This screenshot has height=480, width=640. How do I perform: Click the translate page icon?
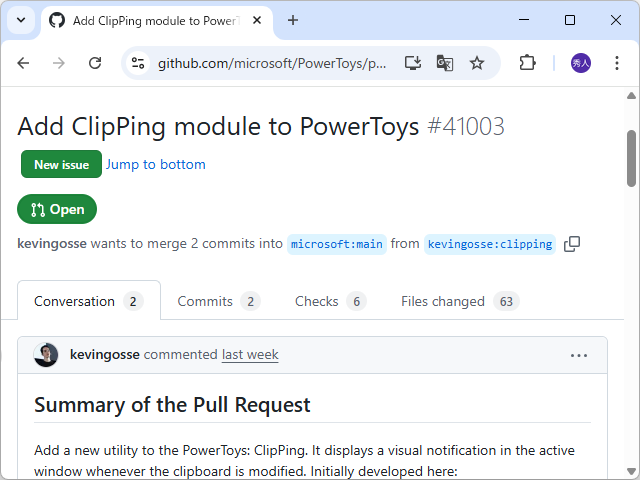point(445,63)
